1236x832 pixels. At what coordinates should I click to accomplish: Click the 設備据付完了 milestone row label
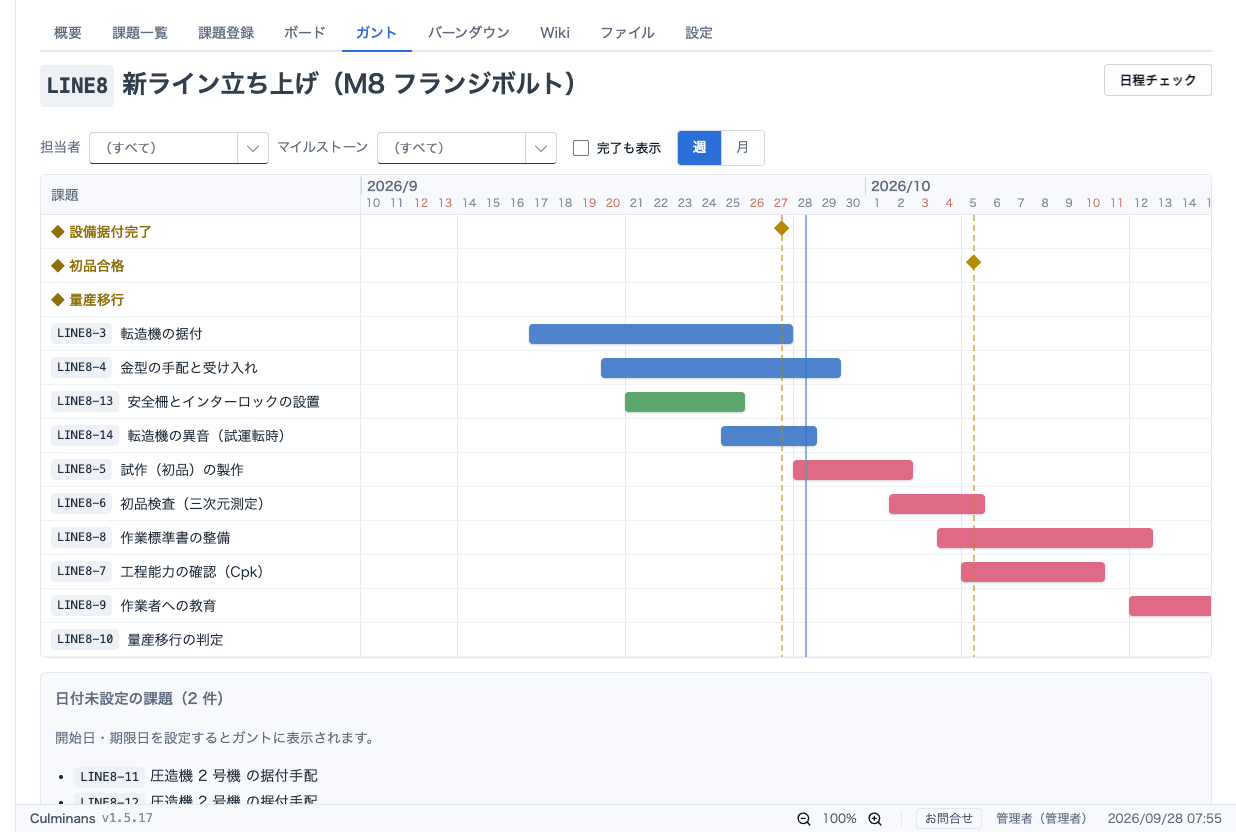[101, 231]
